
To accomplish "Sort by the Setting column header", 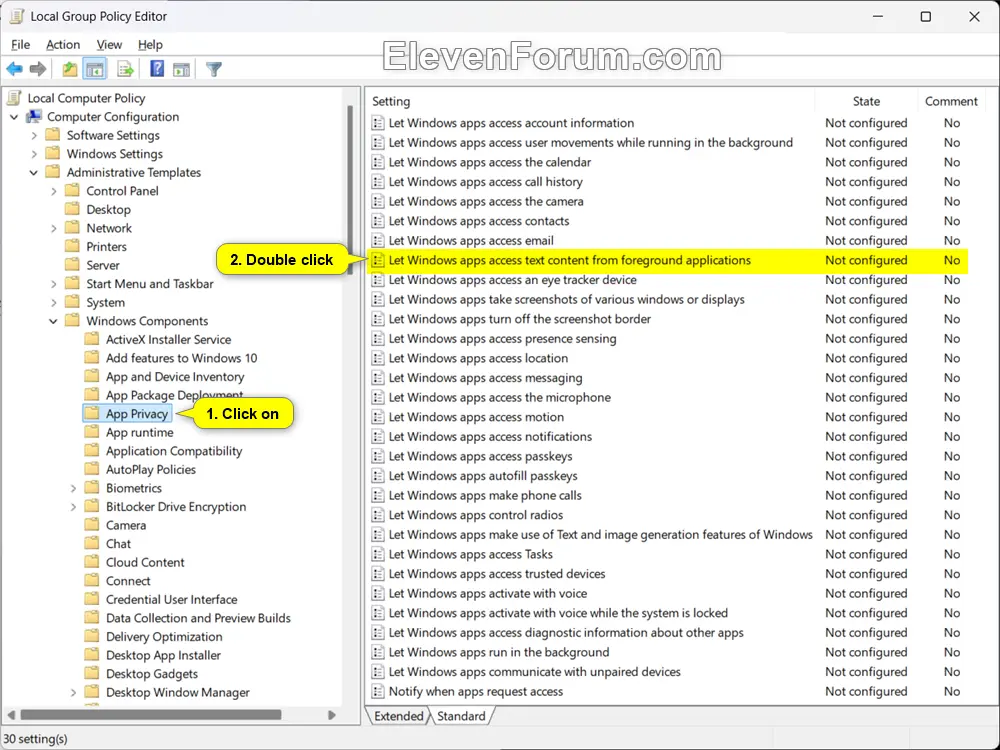I will click(x=591, y=101).
